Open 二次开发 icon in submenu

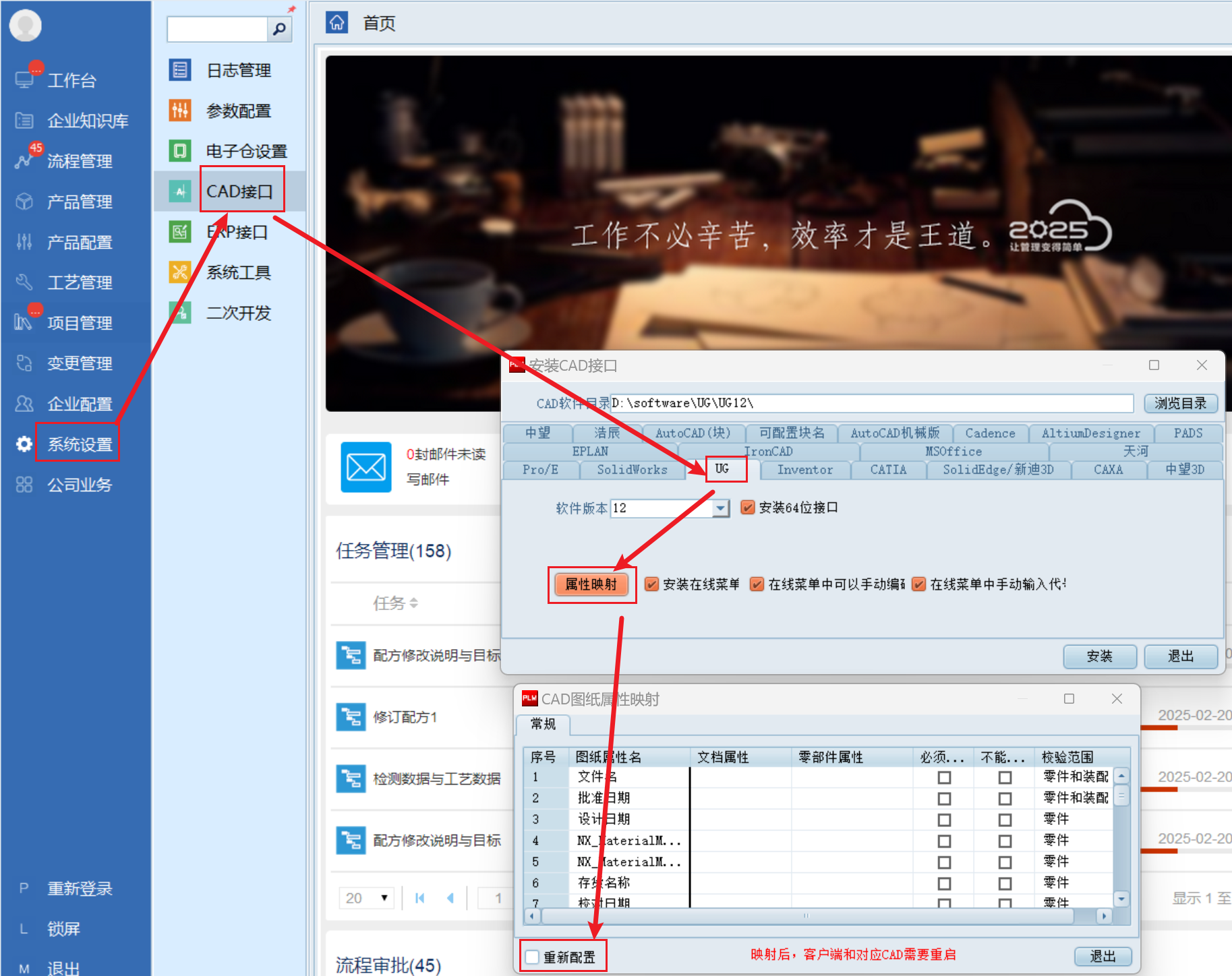coord(180,313)
